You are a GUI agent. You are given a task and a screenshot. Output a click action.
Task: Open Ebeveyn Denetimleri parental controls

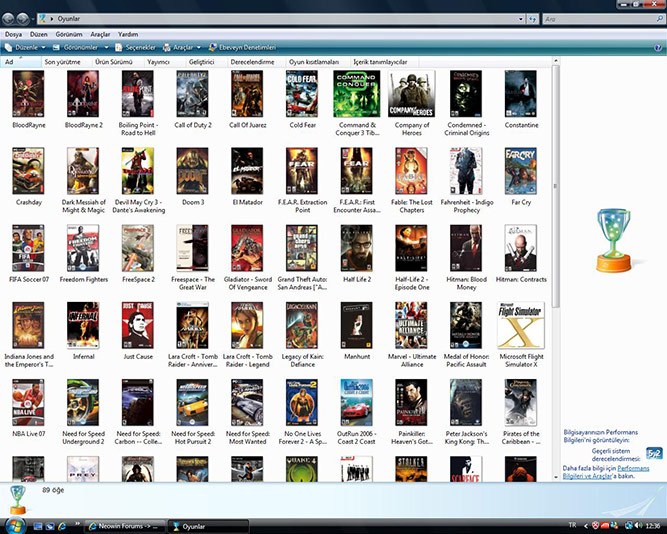(242, 48)
